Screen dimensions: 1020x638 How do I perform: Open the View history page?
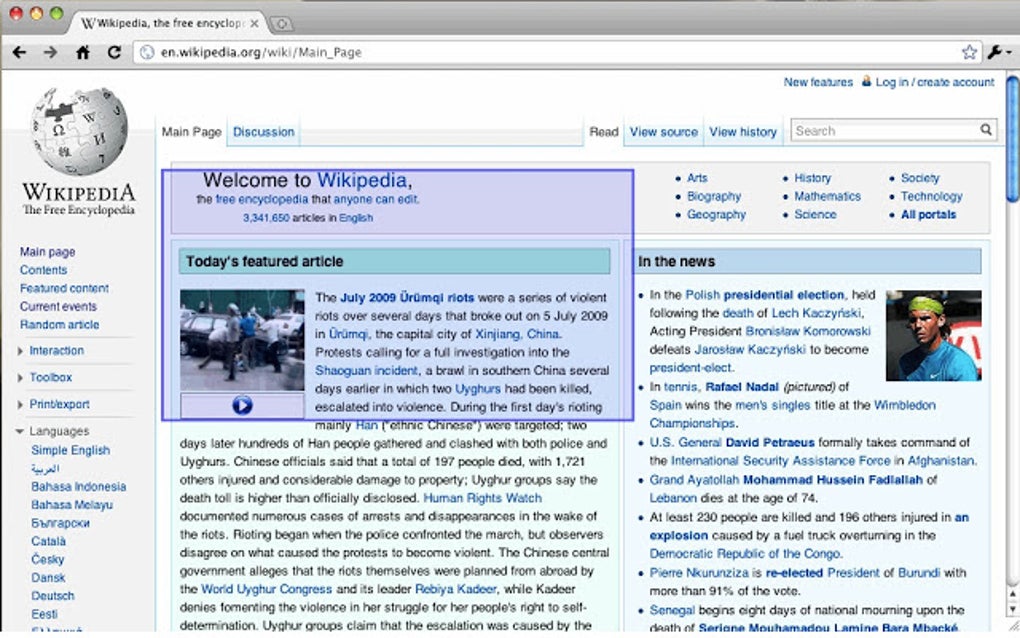(743, 131)
